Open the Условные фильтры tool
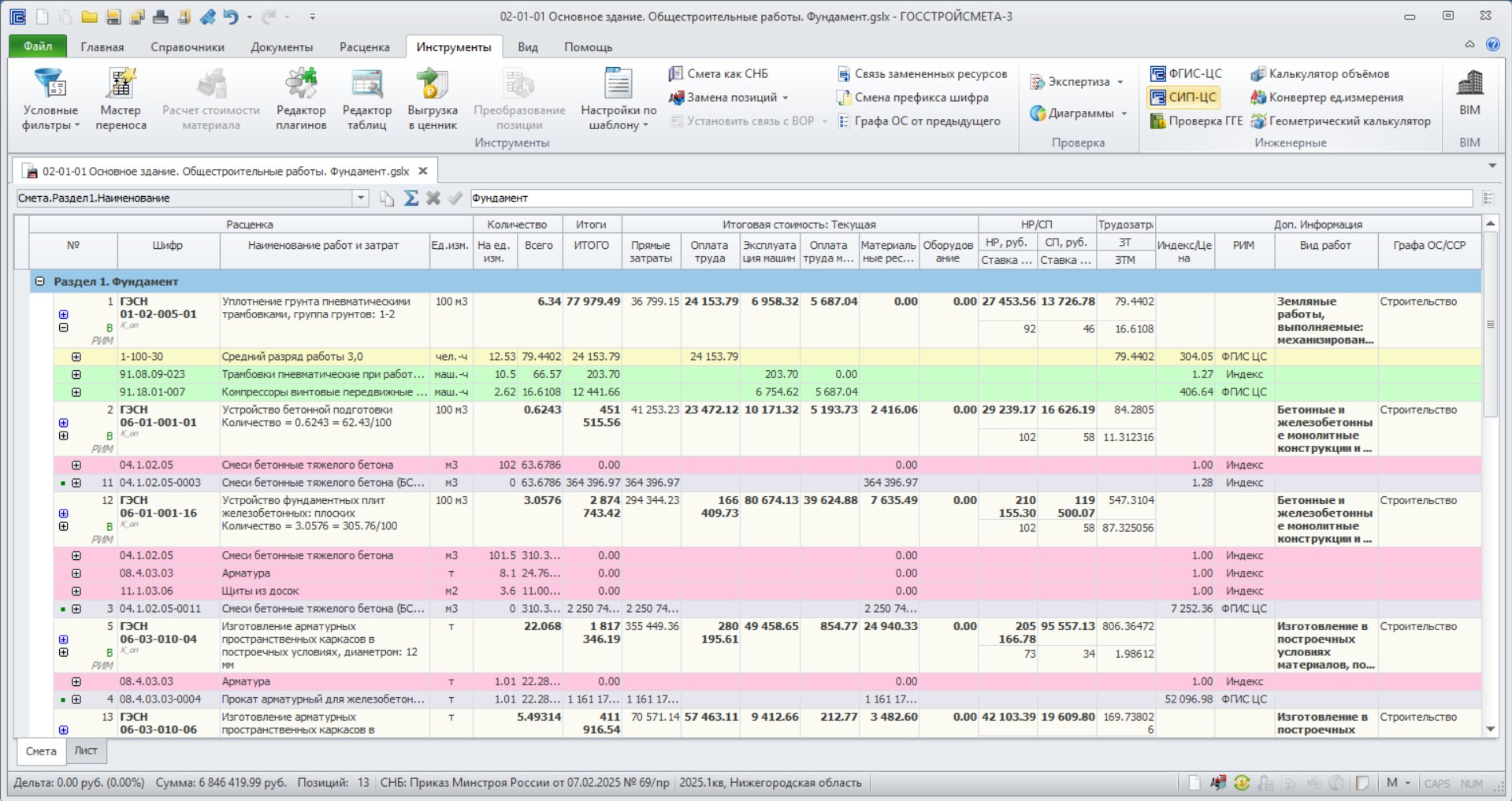 pos(50,99)
